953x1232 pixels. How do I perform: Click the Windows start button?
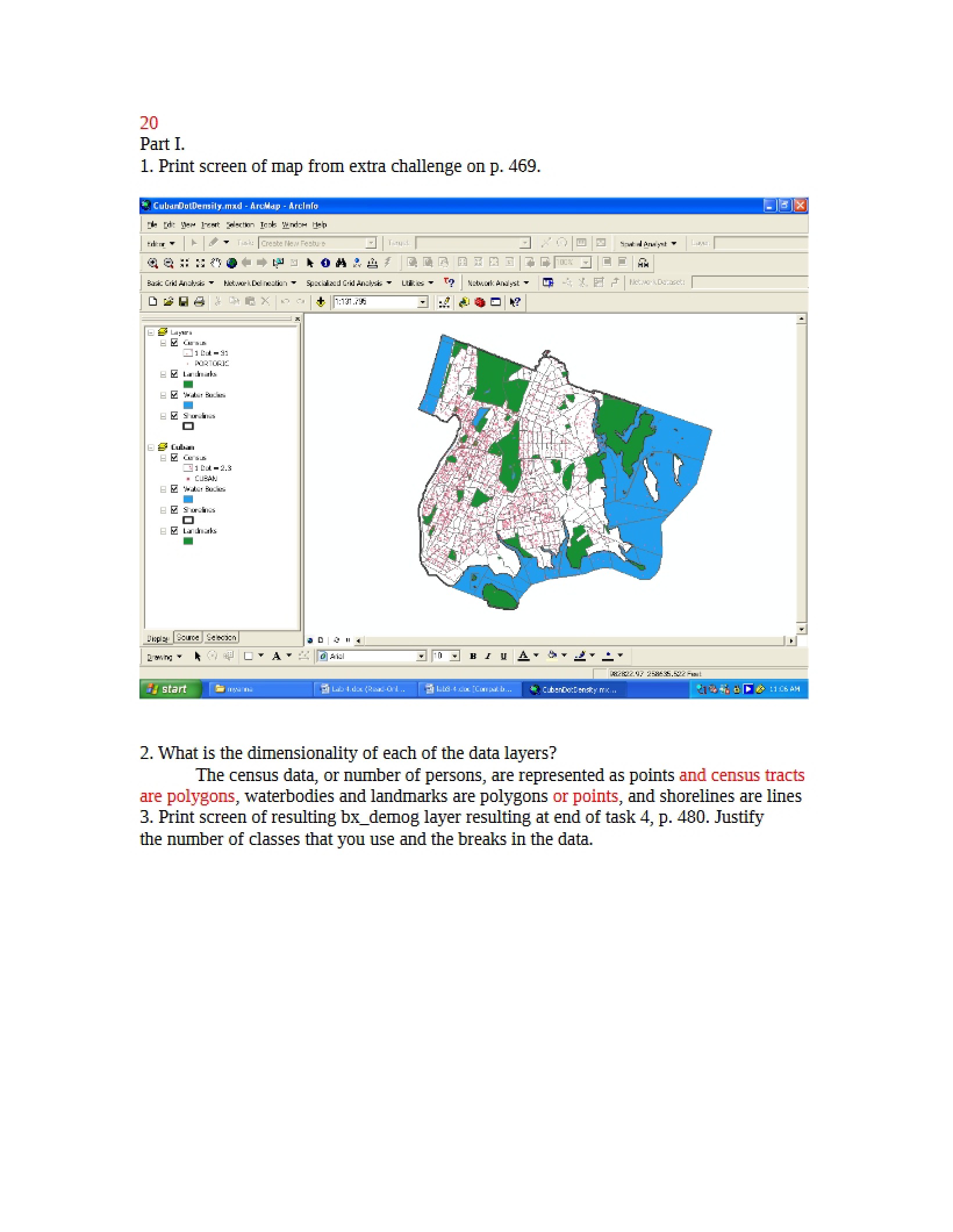point(170,689)
